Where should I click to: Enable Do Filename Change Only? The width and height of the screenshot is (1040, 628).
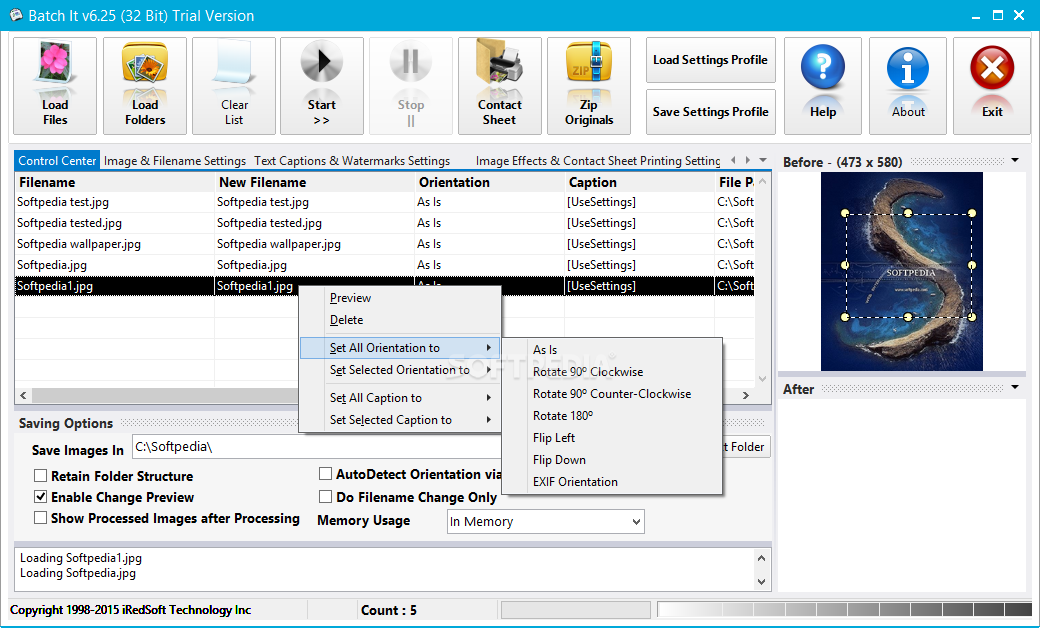tap(325, 497)
